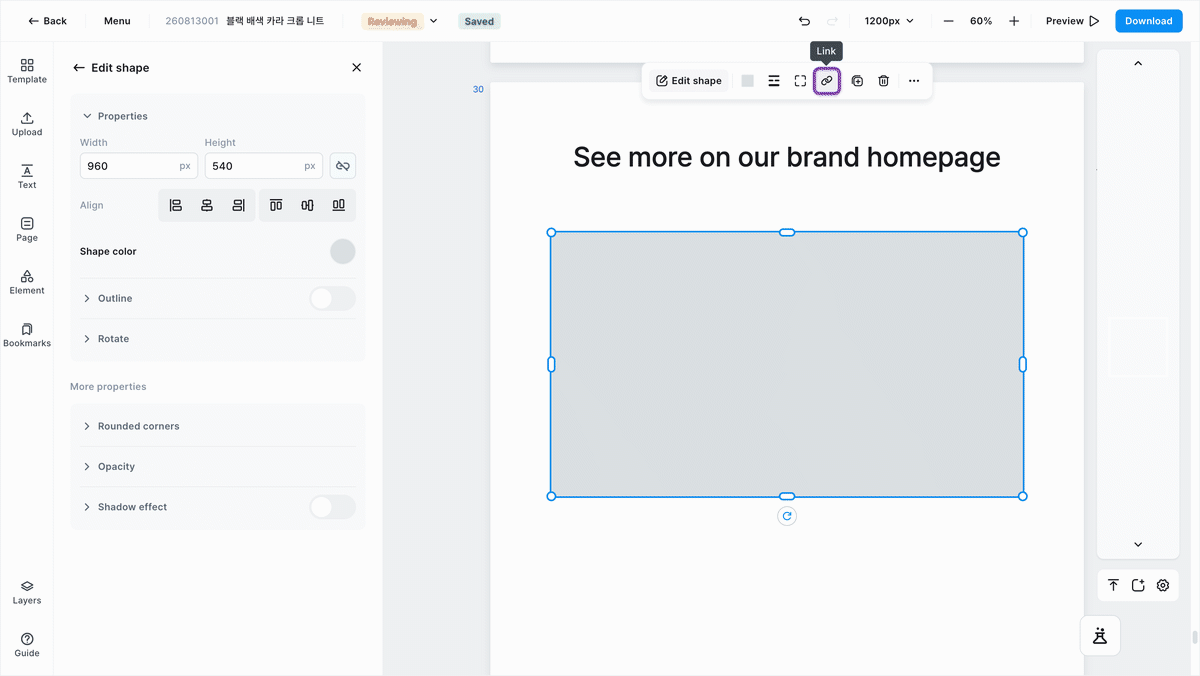Collapse the Properties section
Image resolution: width=1200 pixels, height=676 pixels.
(x=115, y=116)
